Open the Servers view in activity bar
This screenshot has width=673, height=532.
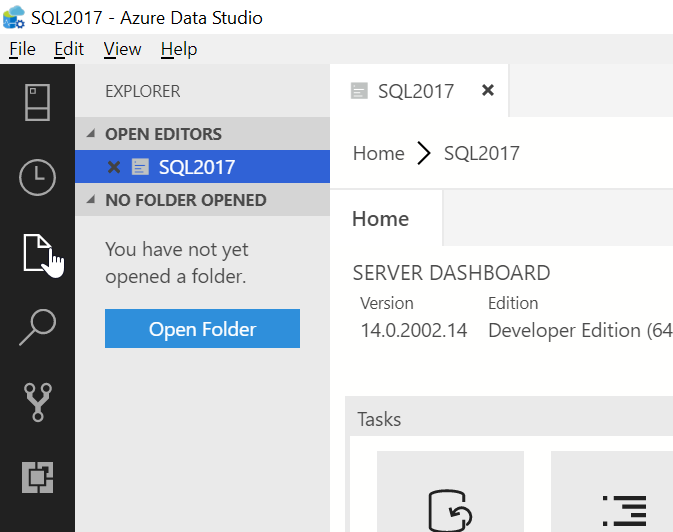37,102
